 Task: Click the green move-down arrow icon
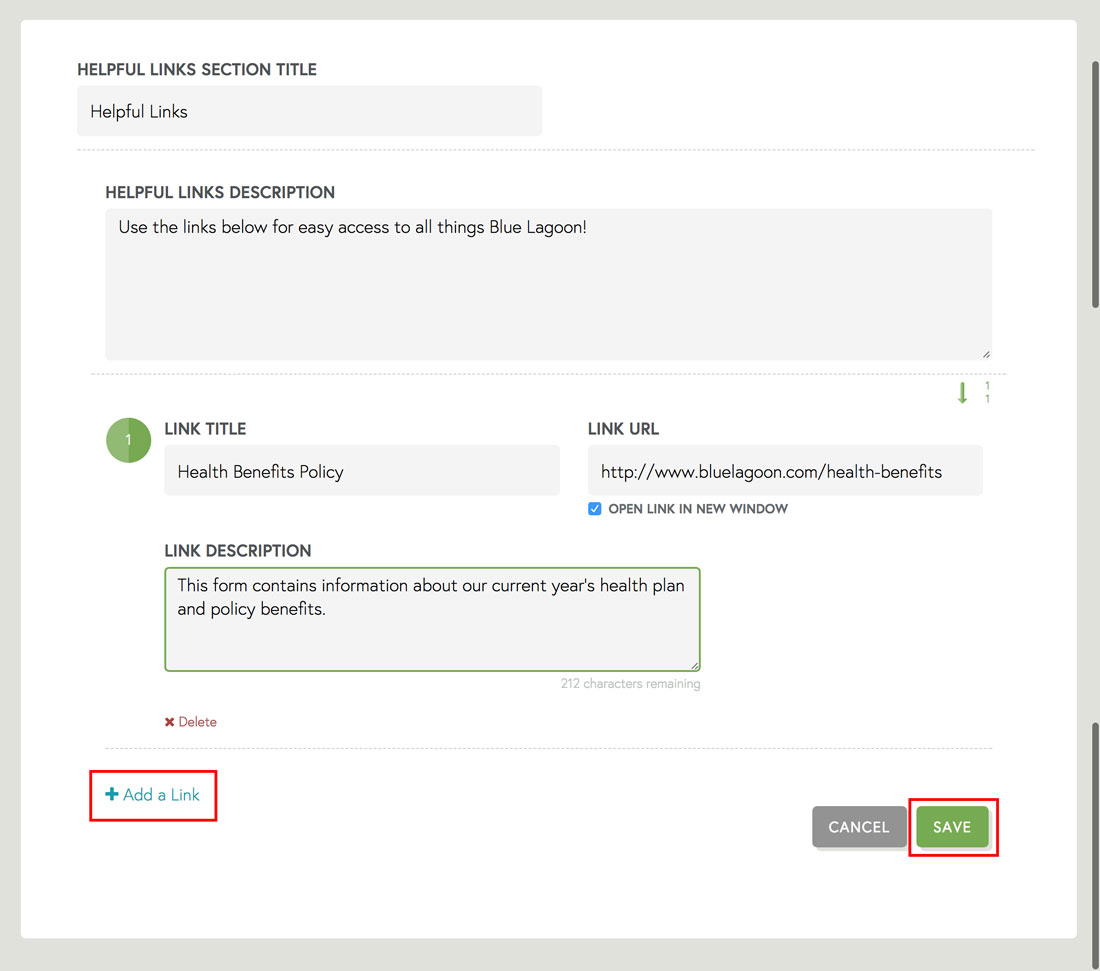pyautogui.click(x=963, y=392)
